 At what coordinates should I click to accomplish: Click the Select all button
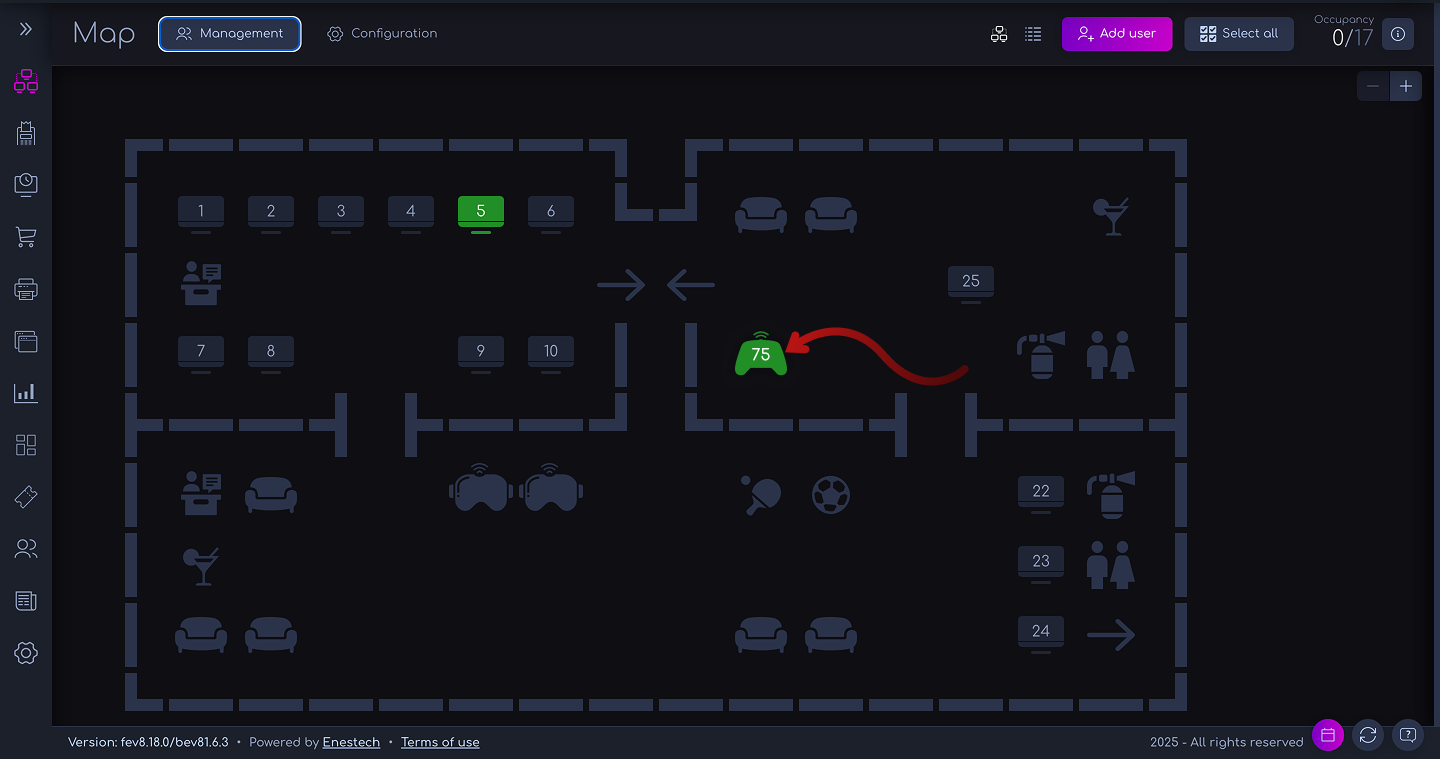click(x=1239, y=33)
